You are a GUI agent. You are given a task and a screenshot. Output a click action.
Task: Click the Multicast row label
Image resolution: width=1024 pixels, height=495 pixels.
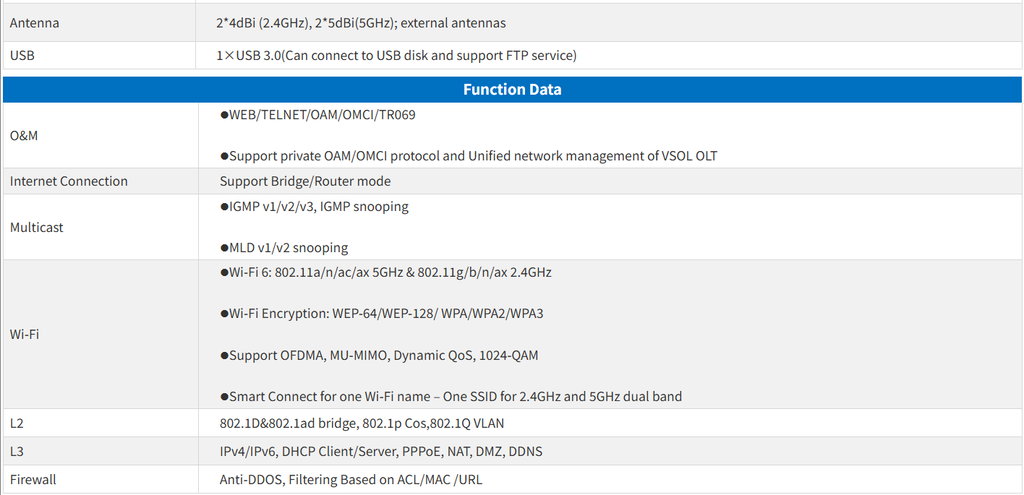[x=37, y=227]
